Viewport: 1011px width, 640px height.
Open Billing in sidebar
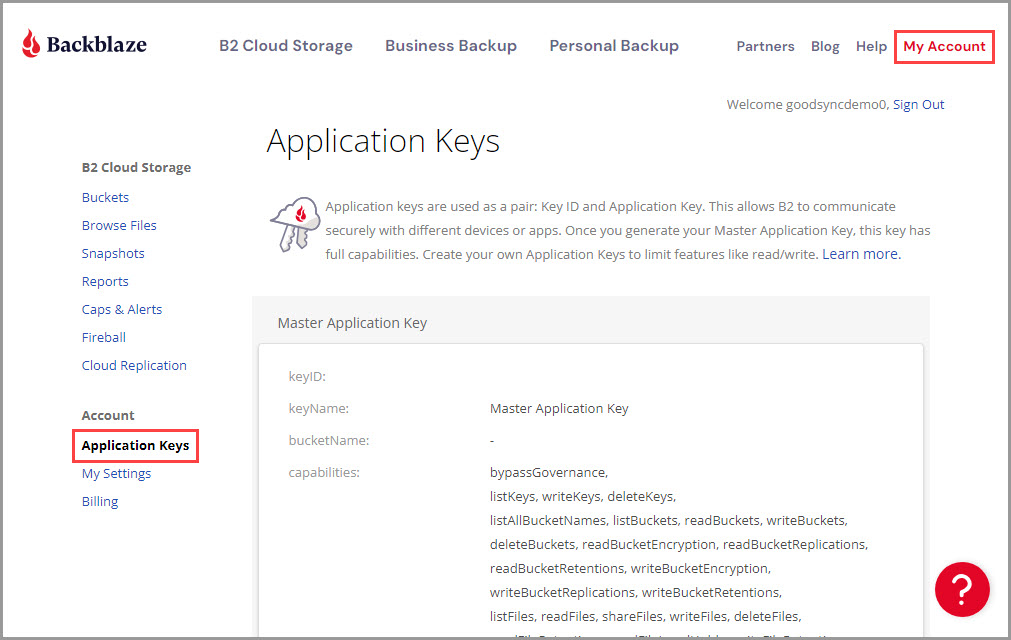click(x=100, y=501)
